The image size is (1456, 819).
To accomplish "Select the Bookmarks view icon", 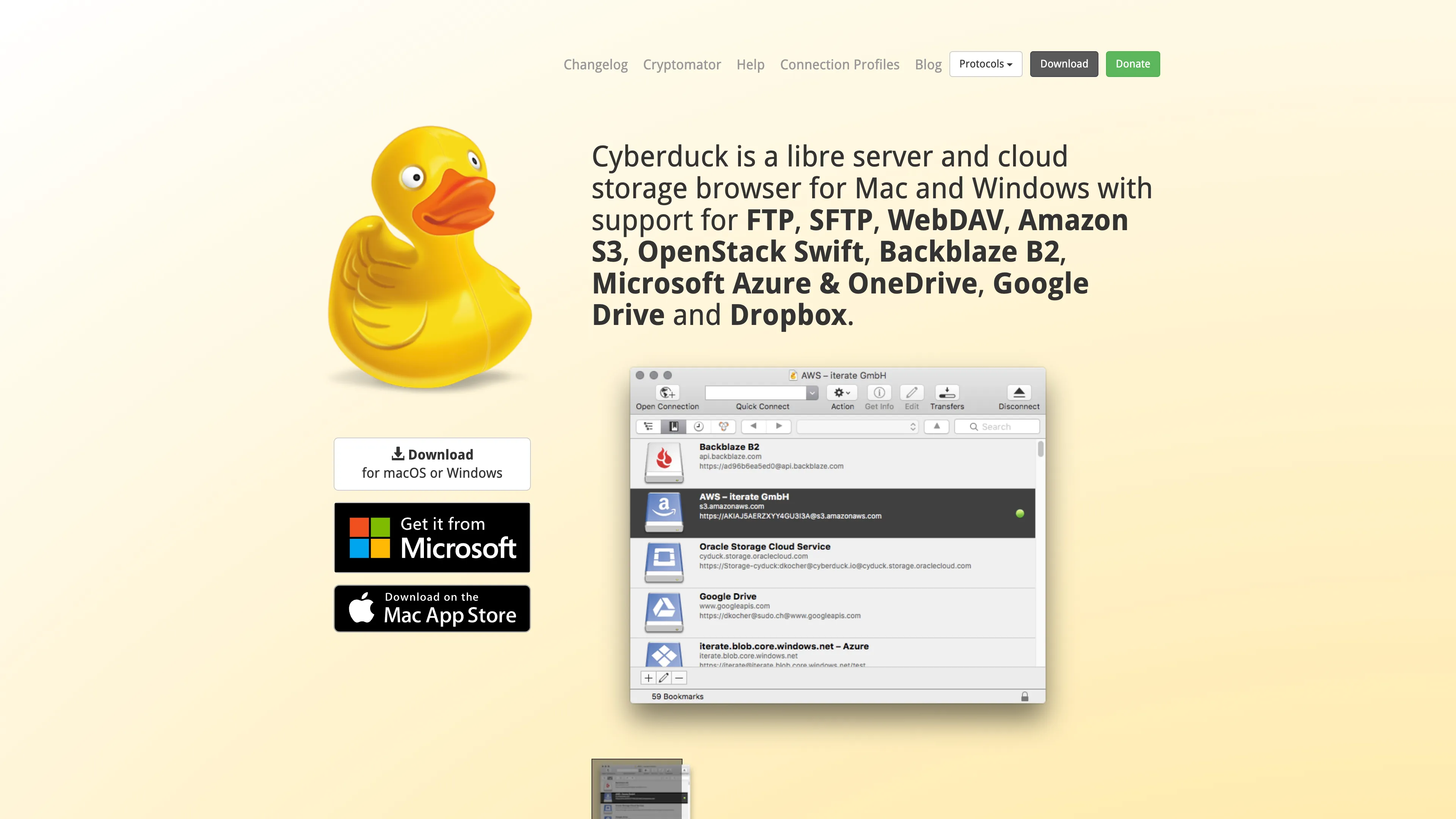I will [674, 426].
